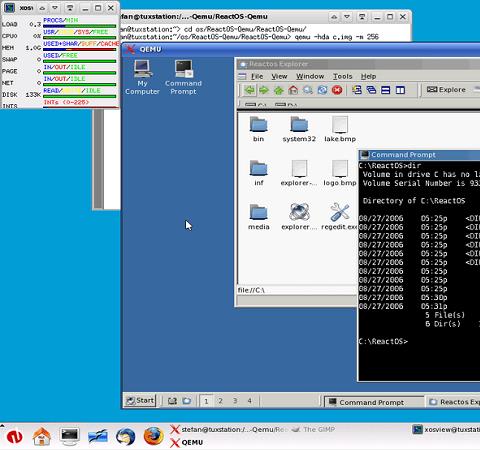Open the View menu in ReactOS Explorer
480x450 pixels.
[279, 76]
